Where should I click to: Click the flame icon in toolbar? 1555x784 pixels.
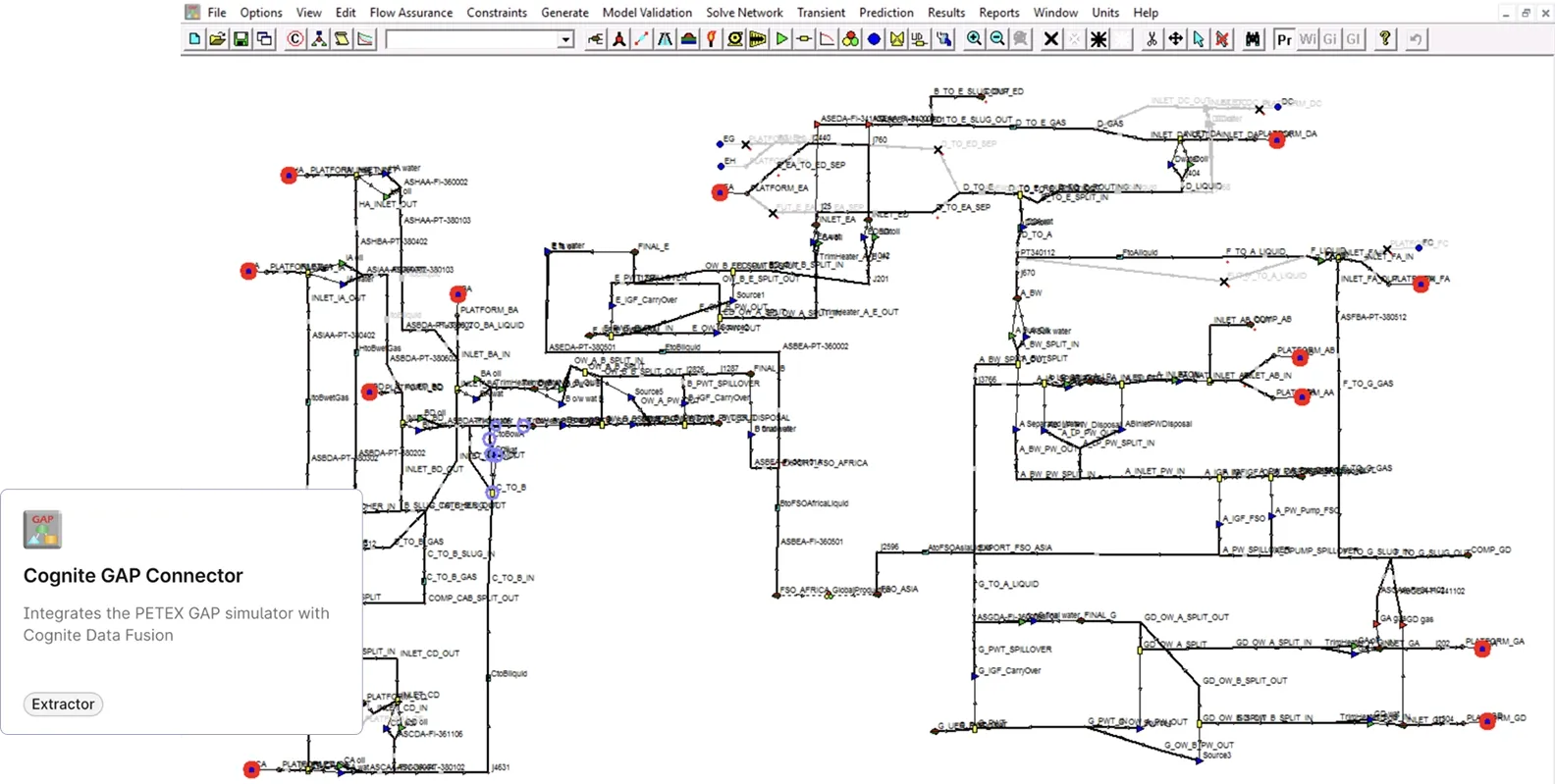click(x=712, y=39)
